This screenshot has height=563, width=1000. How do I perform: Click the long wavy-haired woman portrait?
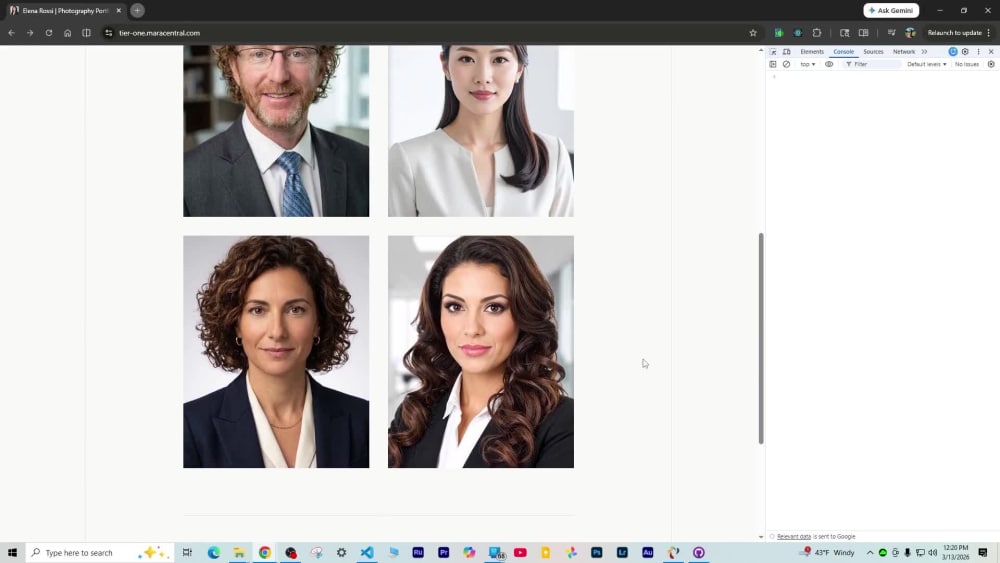(x=481, y=352)
